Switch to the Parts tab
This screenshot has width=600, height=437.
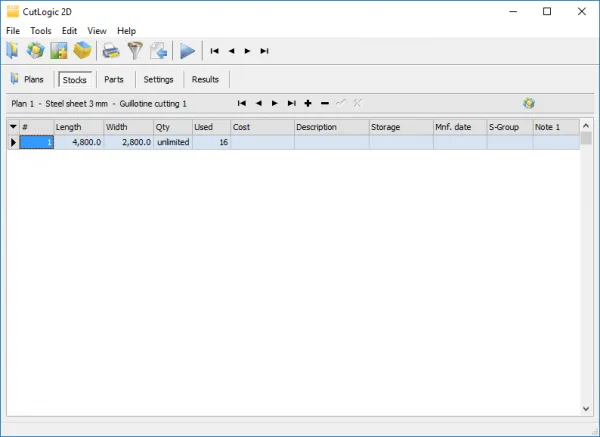point(114,79)
